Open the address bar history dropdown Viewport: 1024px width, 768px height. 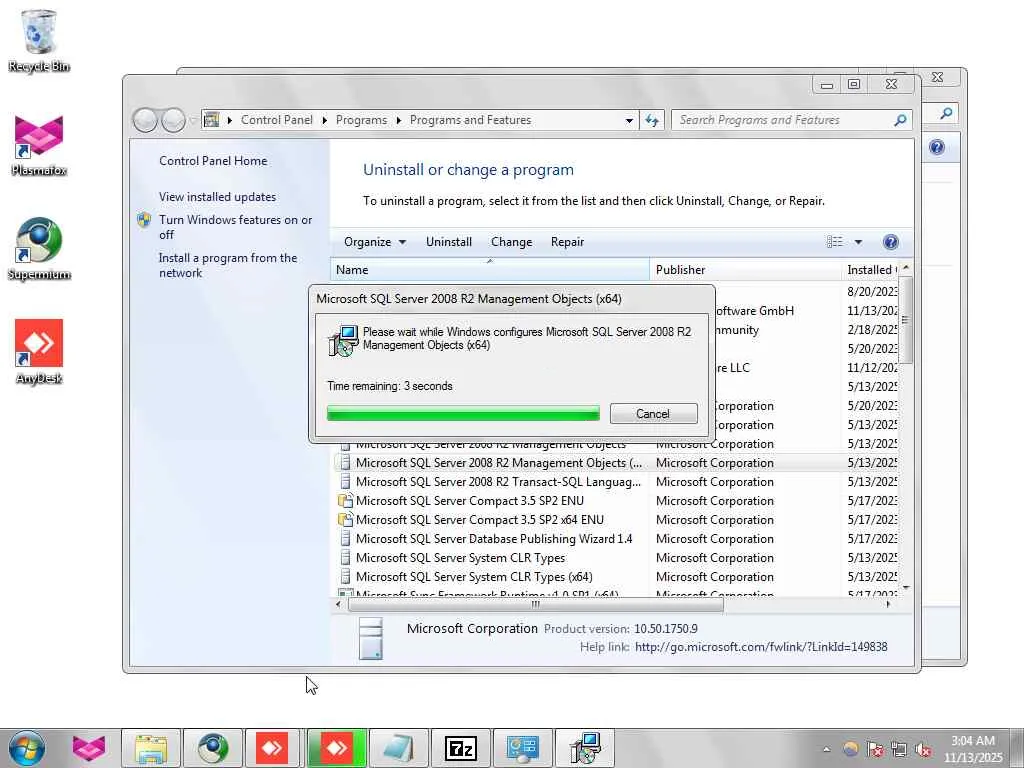tap(629, 120)
